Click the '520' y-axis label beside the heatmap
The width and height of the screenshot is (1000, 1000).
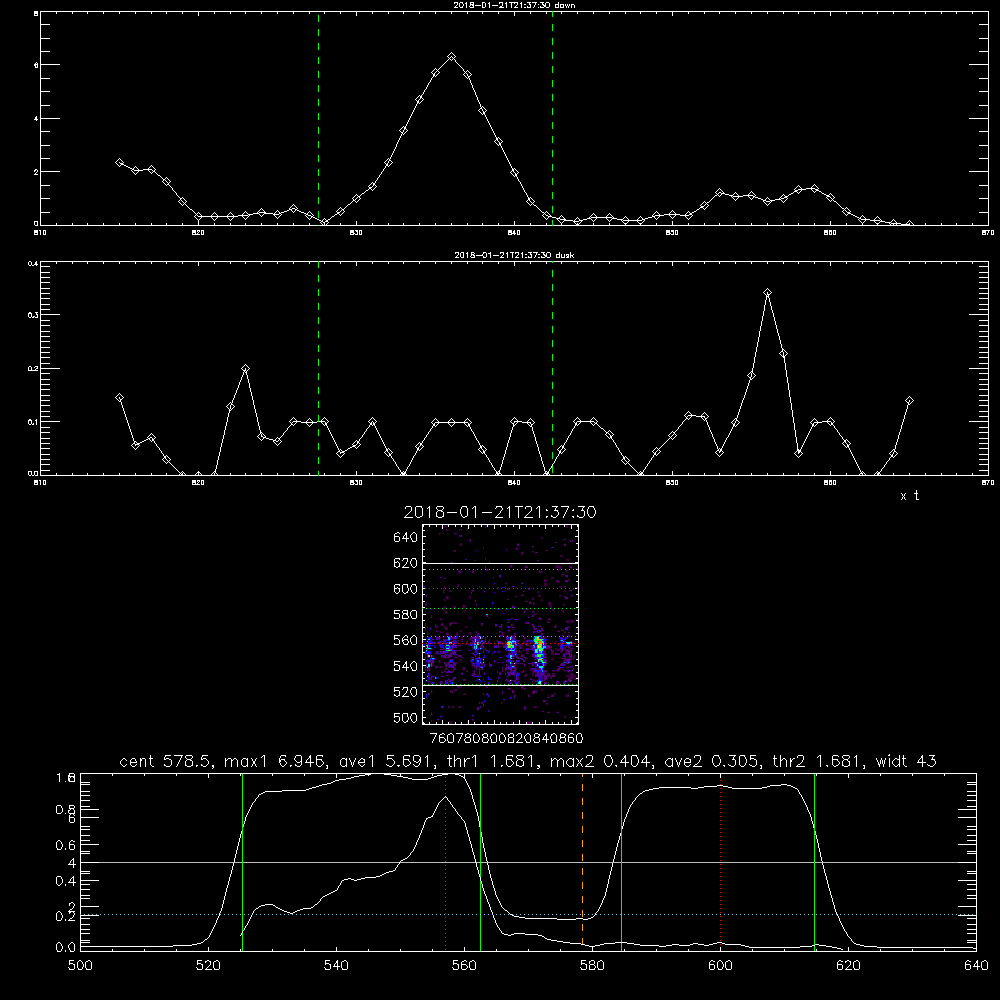(406, 692)
